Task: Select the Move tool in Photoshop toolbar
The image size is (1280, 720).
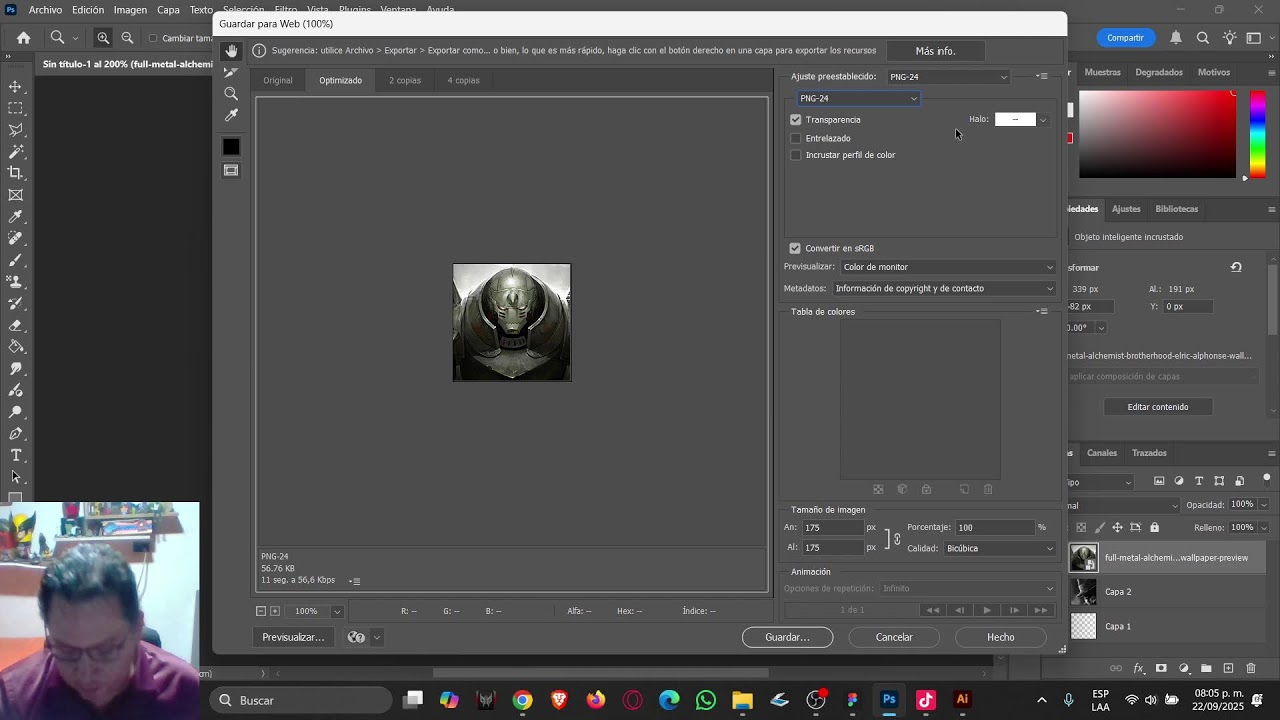Action: click(x=15, y=87)
